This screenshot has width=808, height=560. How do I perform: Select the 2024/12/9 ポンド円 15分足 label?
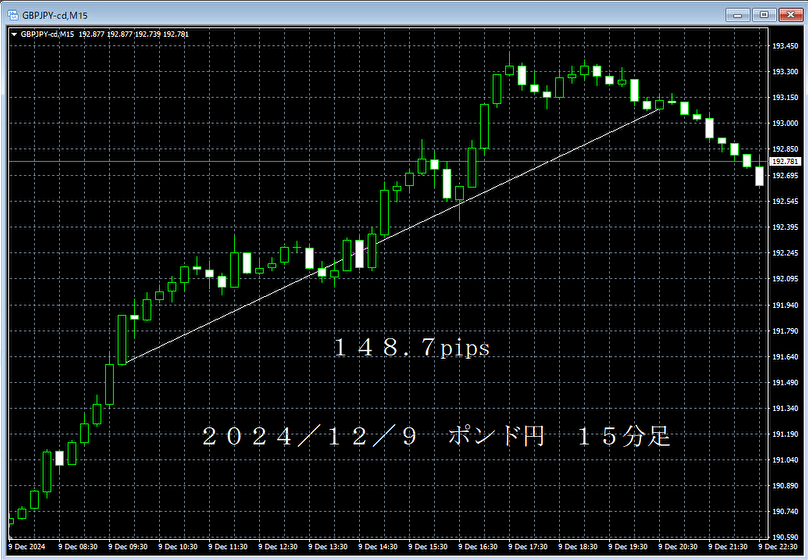point(436,436)
